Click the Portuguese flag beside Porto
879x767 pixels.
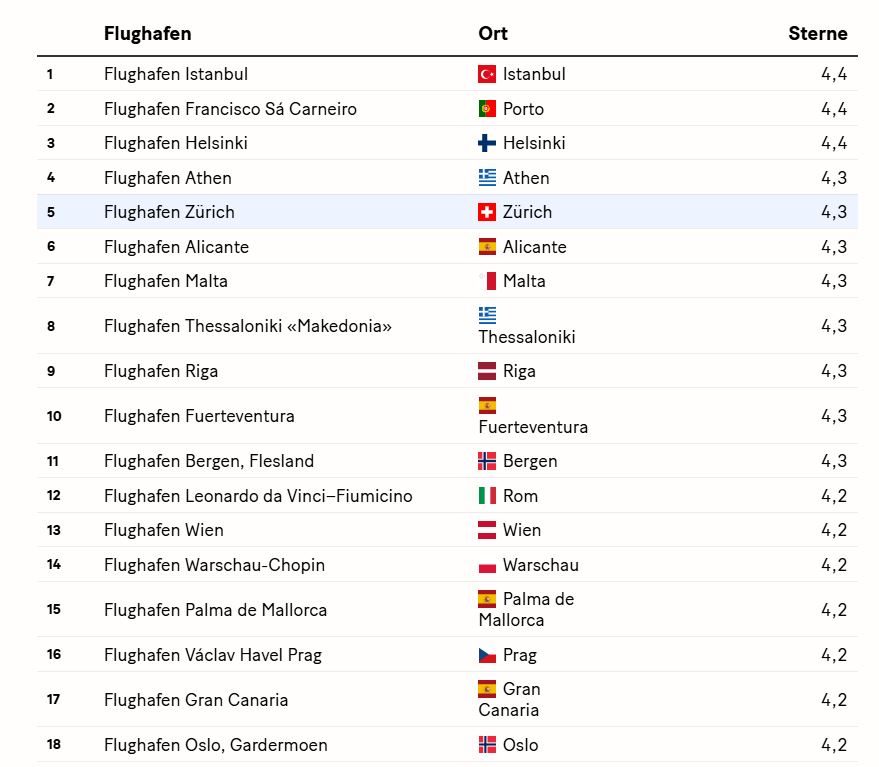pyautogui.click(x=487, y=109)
